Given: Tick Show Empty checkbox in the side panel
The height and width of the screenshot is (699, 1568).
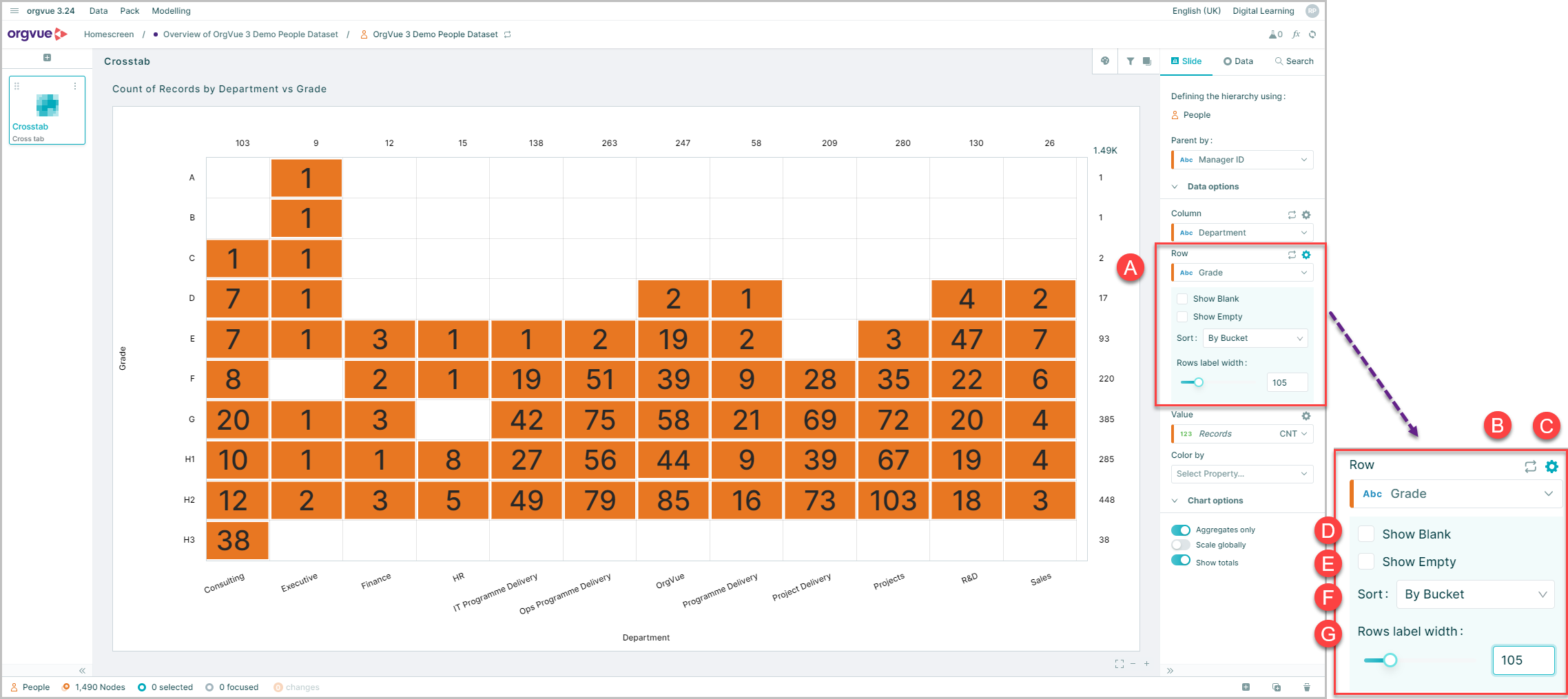Looking at the screenshot, I should coord(1182,317).
